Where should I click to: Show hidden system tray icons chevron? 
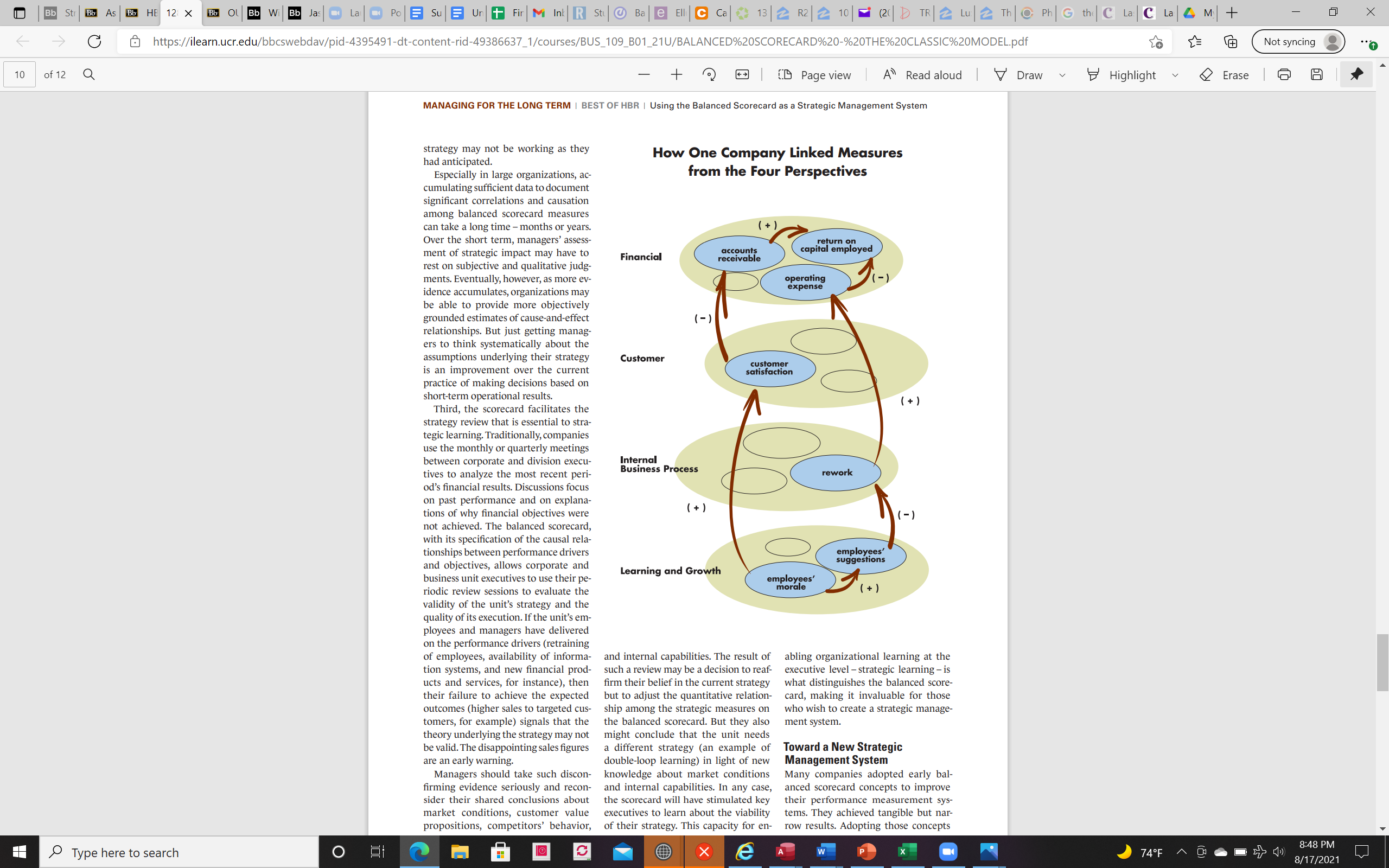click(1181, 852)
